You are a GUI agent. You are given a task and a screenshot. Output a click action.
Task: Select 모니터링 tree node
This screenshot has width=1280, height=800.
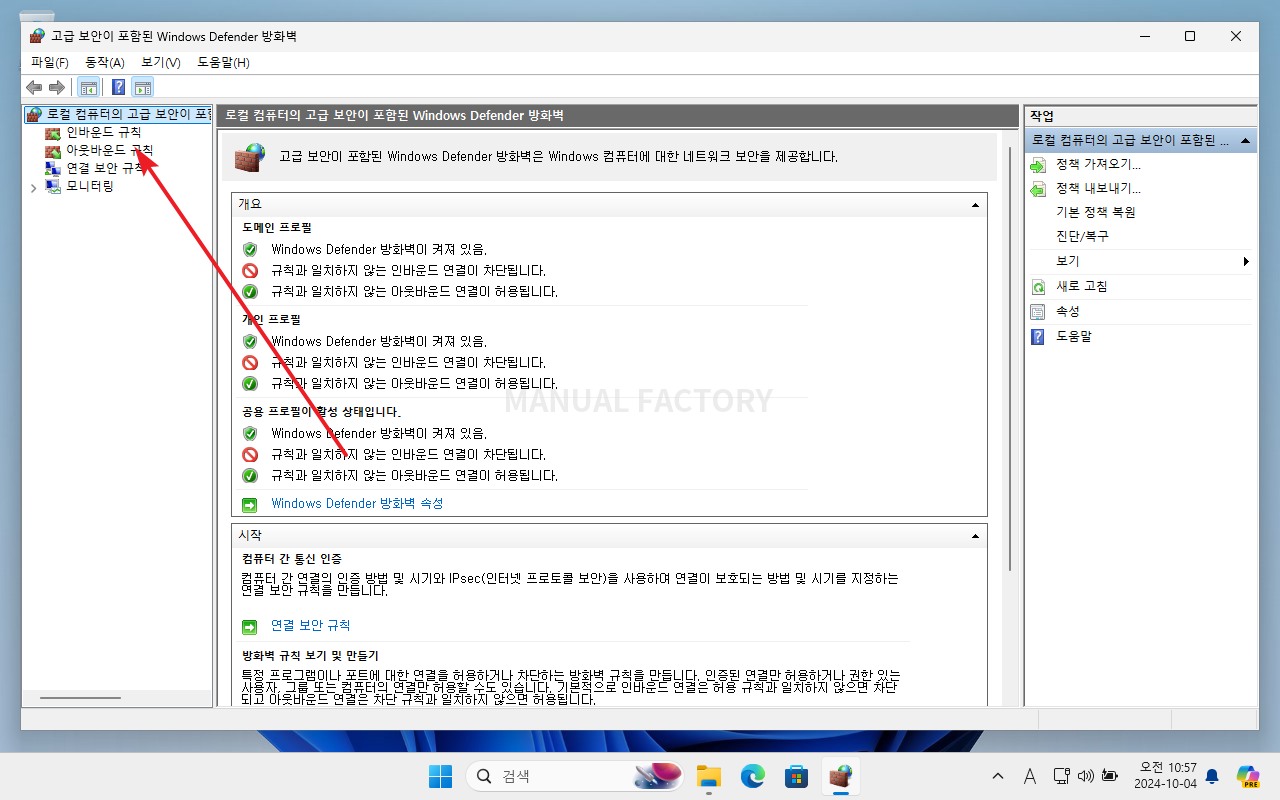tap(90, 186)
